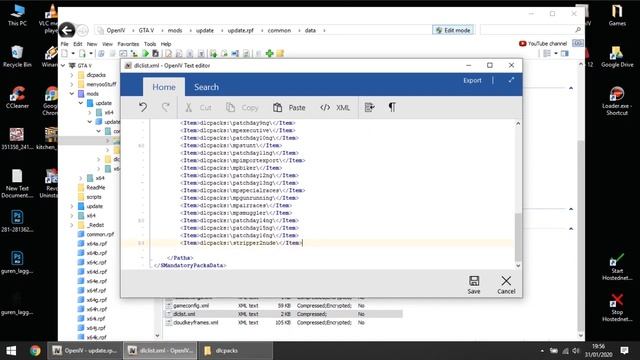Screen dimensions: 640x360
Task: Expand the menyooStuff folder in tree
Action: [x=72, y=84]
